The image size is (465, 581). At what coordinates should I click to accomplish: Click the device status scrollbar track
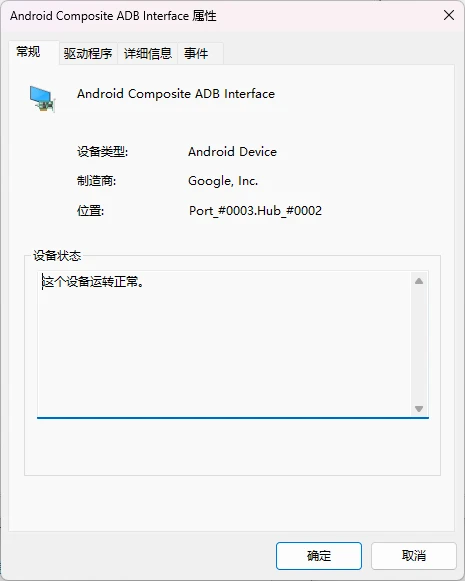point(419,345)
